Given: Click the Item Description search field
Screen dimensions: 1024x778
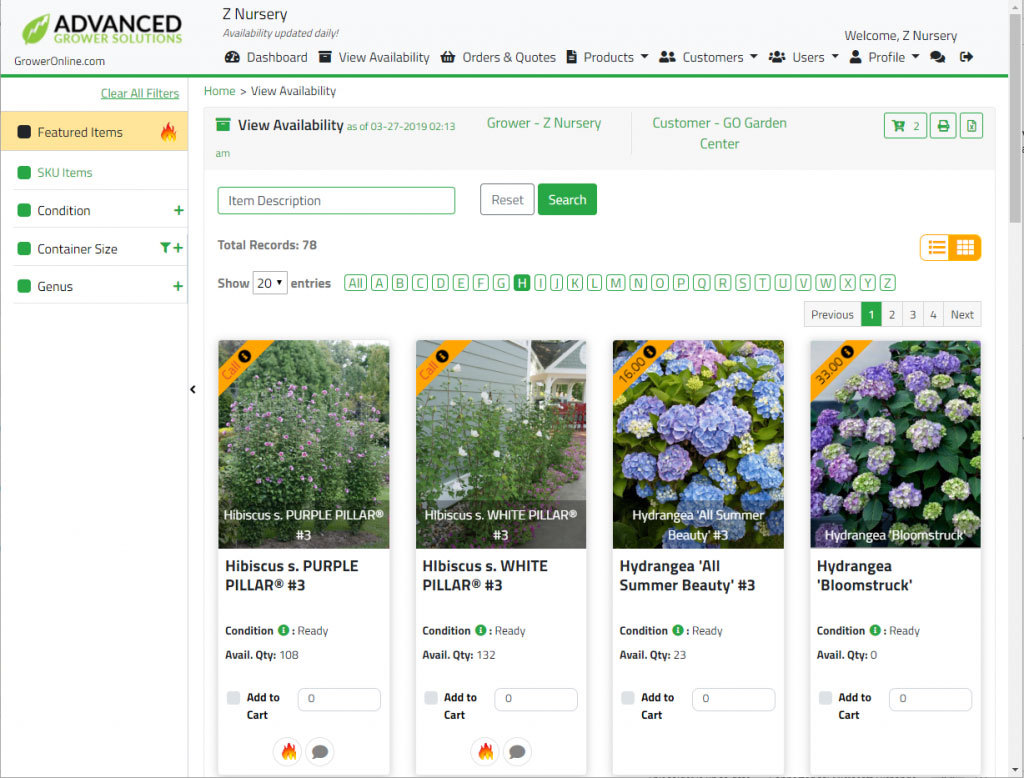Looking at the screenshot, I should [x=336, y=200].
